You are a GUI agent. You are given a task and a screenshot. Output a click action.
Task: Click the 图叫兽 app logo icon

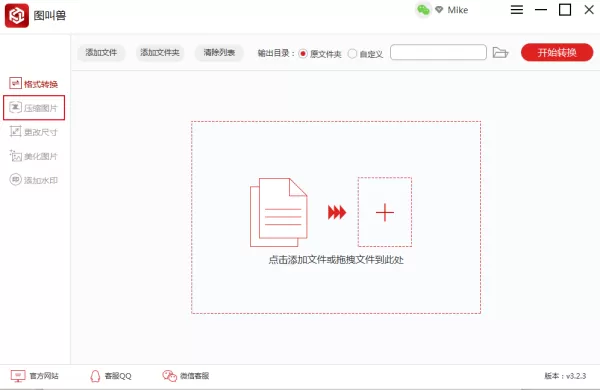pos(16,15)
